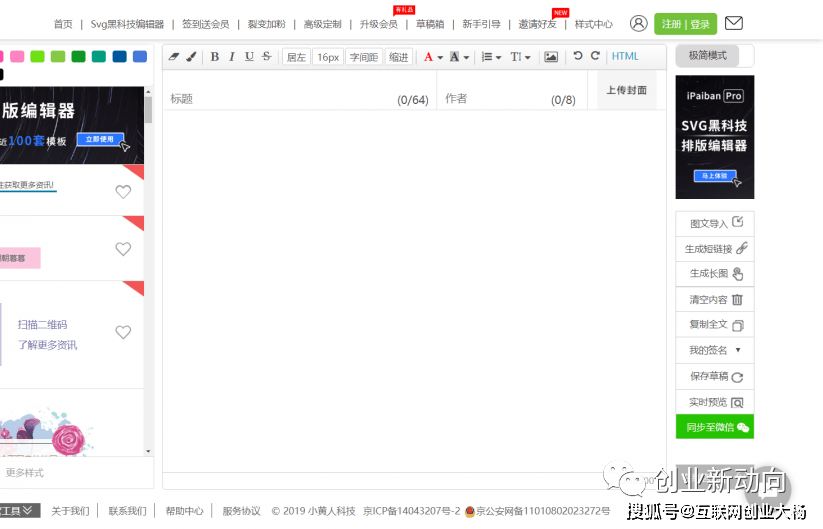Switch to HTML source mode
Screen dimensions: 823x529
click(625, 56)
